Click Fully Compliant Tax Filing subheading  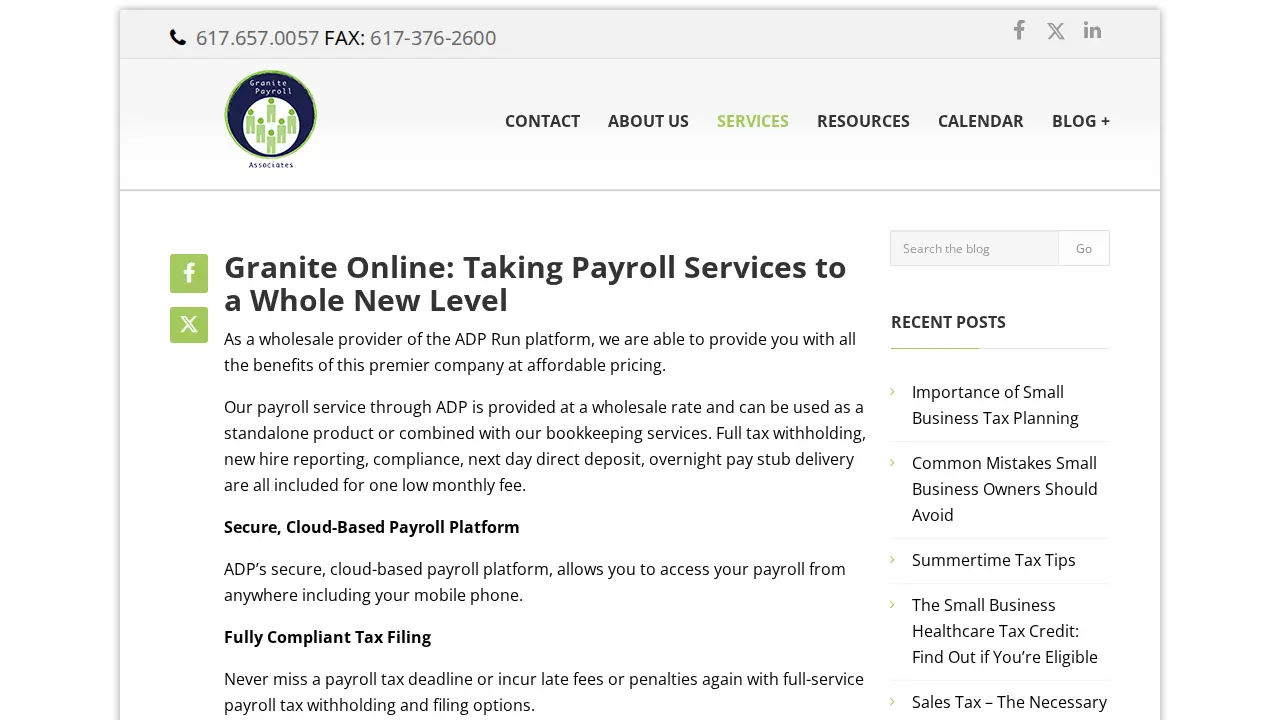[x=327, y=637]
